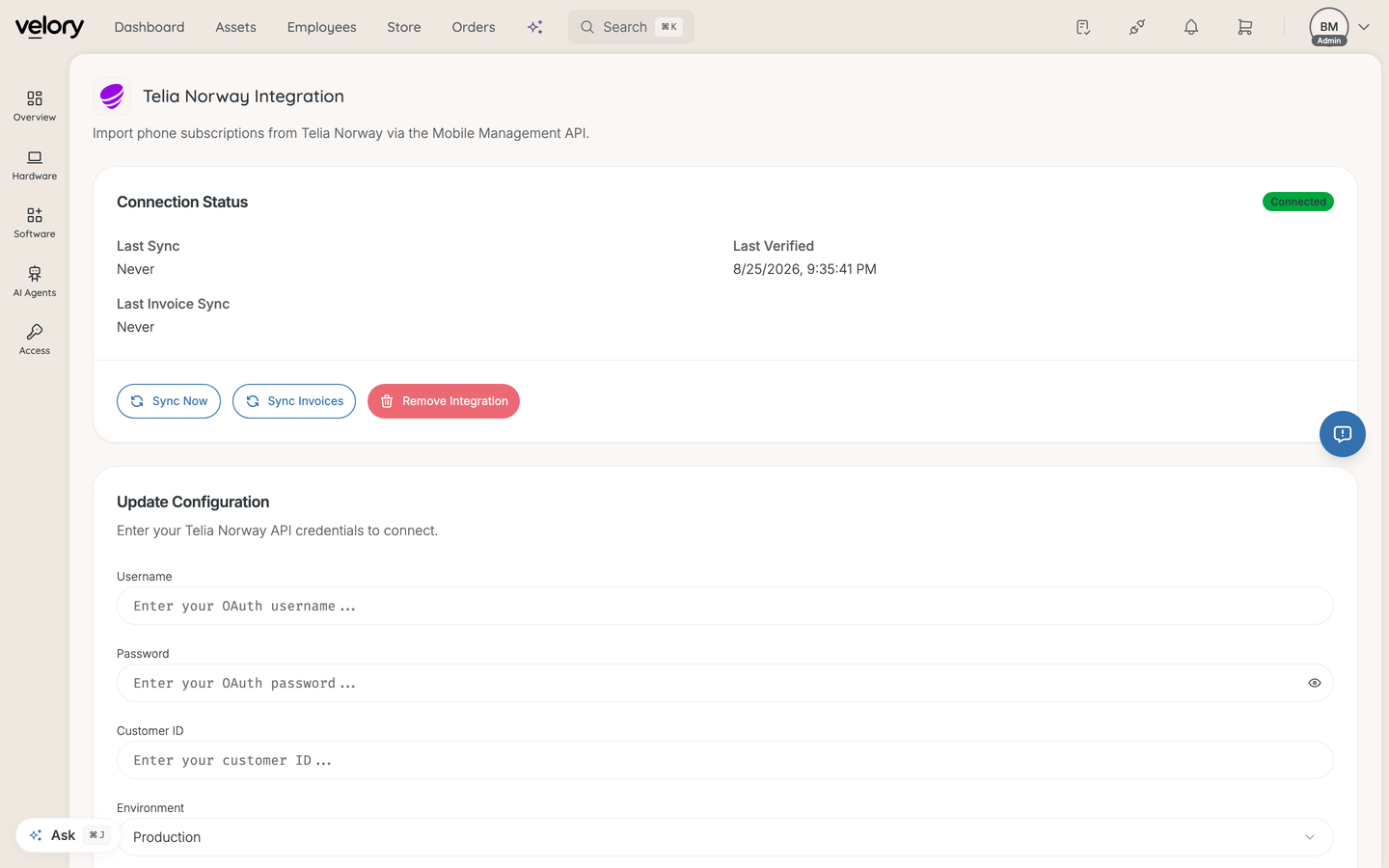Open the Environment dropdown showing Production
Screen dimensions: 1389x868
[x=725, y=837]
